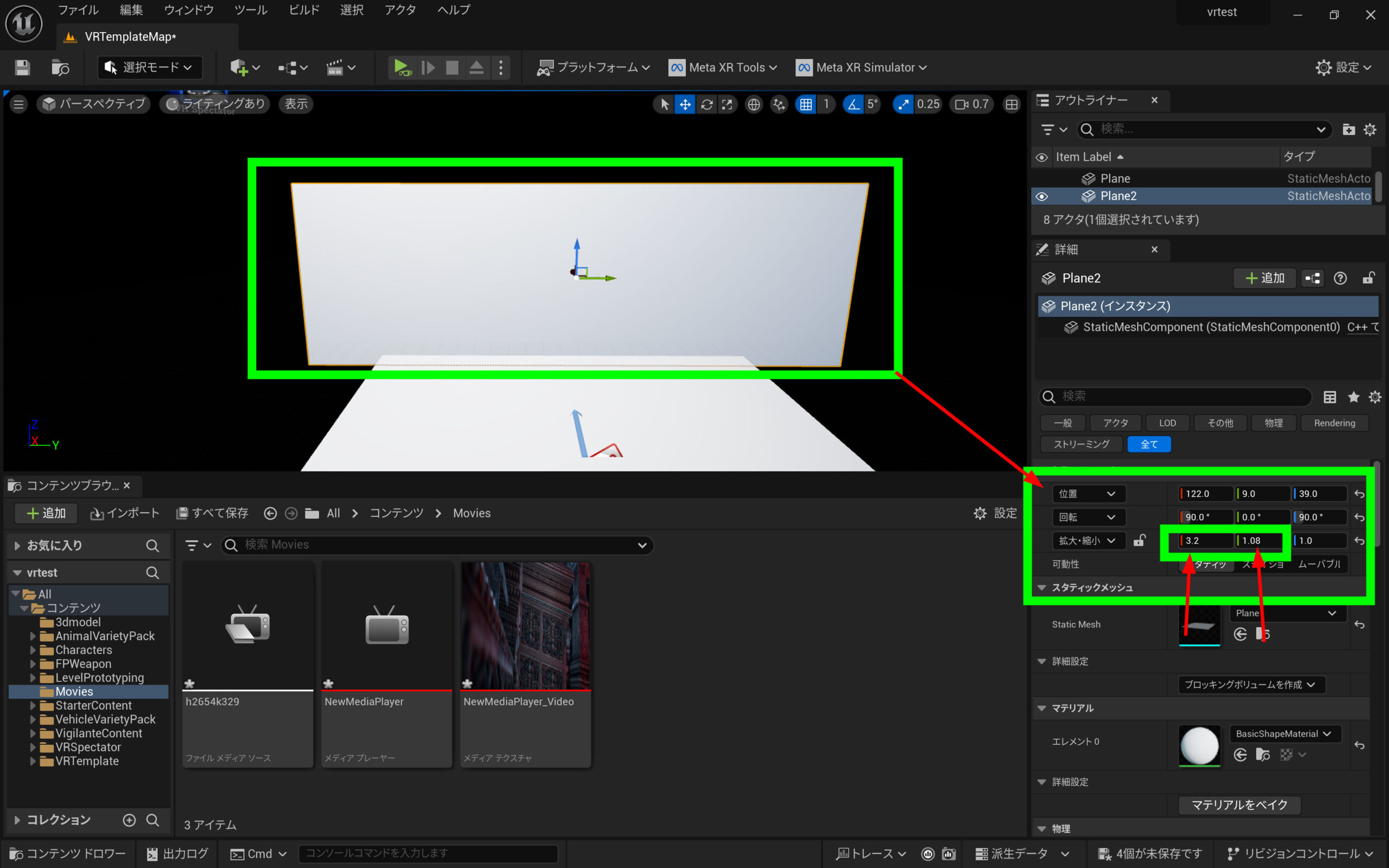Click the save current level floppy icon
1389x868 pixels.
coord(22,68)
